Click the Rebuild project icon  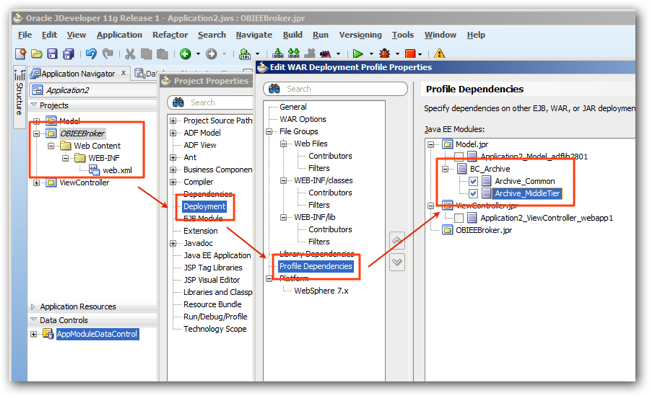[293, 53]
